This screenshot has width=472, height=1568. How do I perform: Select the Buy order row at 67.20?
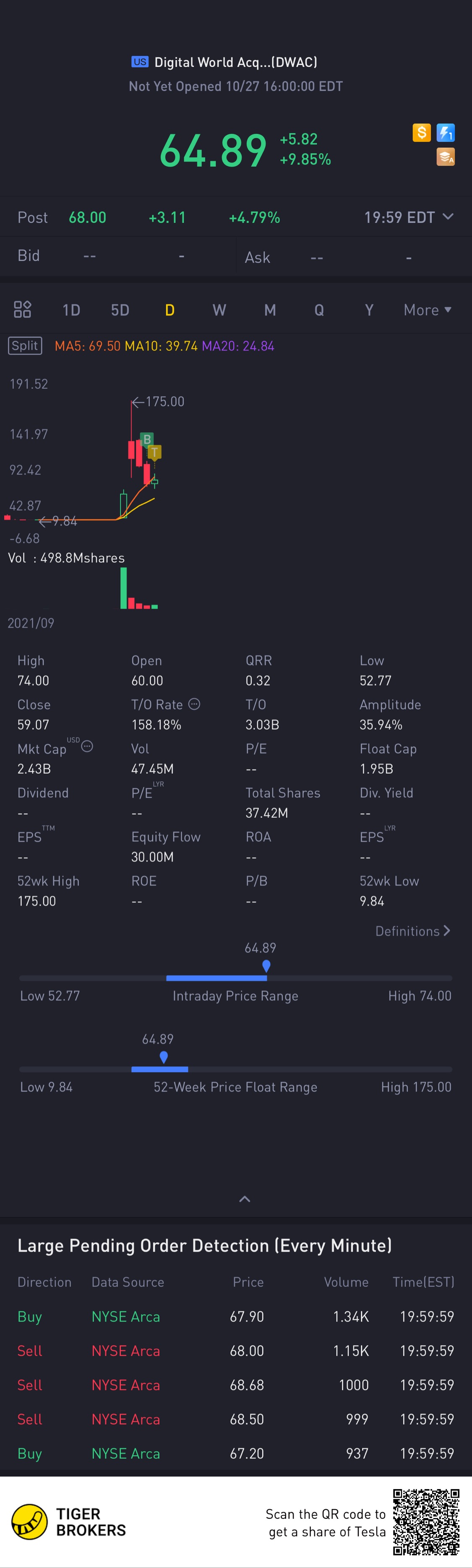[236, 1453]
